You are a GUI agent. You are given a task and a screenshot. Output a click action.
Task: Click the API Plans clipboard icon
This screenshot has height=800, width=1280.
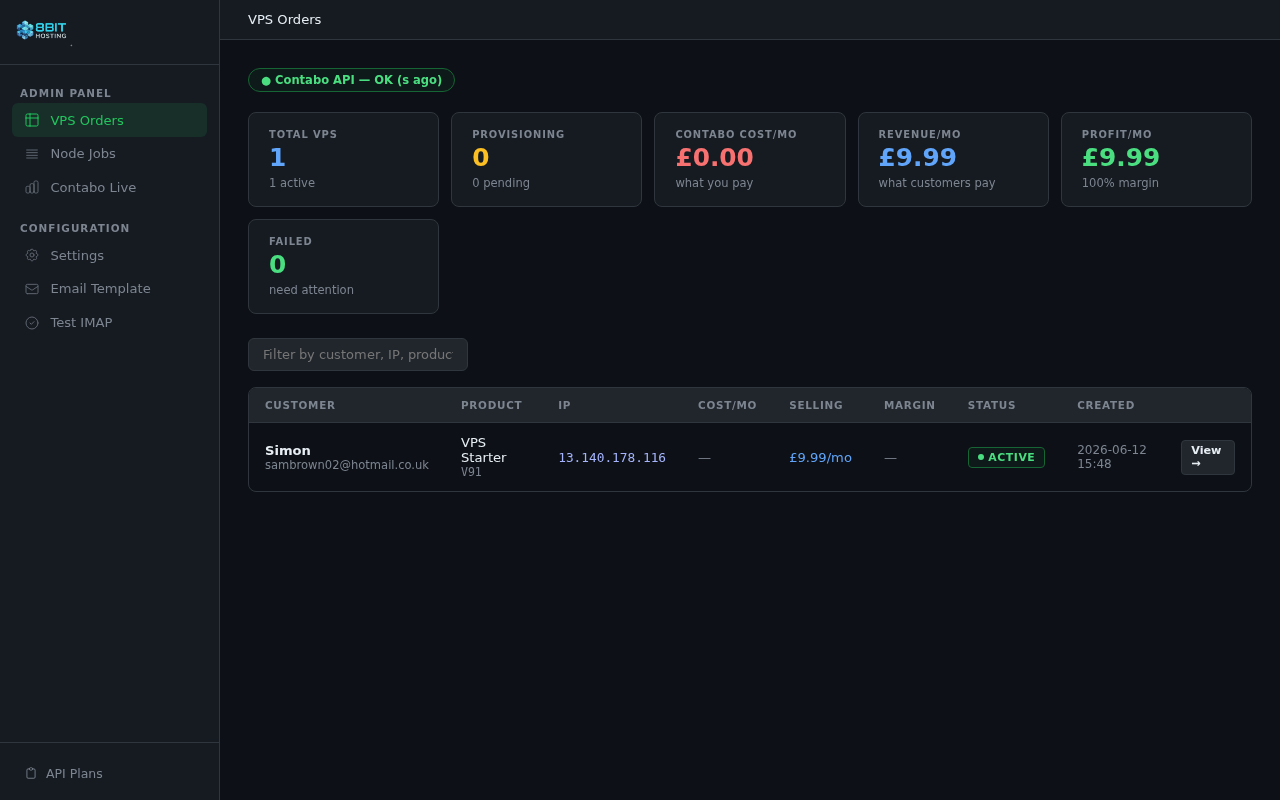click(x=31, y=773)
